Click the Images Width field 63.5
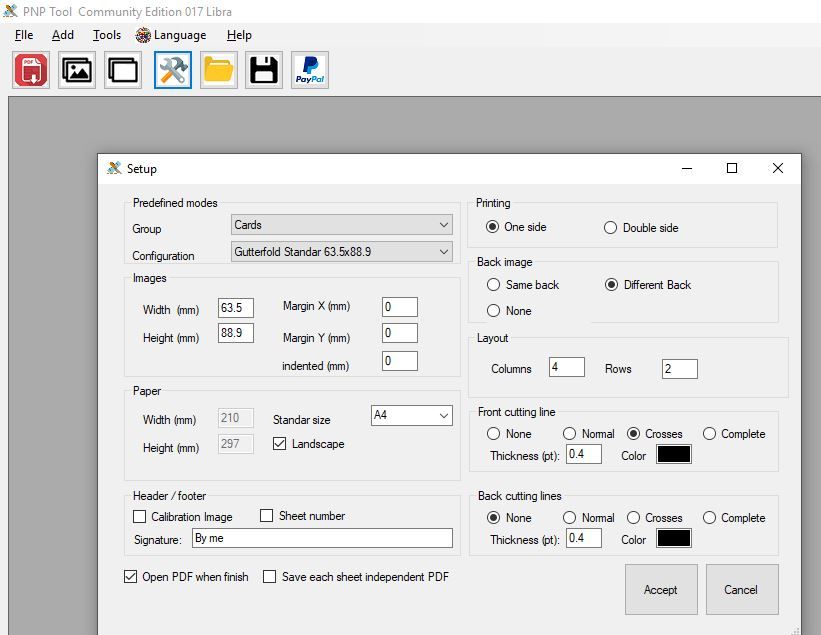Viewport: 821px width, 635px height. pos(236,308)
